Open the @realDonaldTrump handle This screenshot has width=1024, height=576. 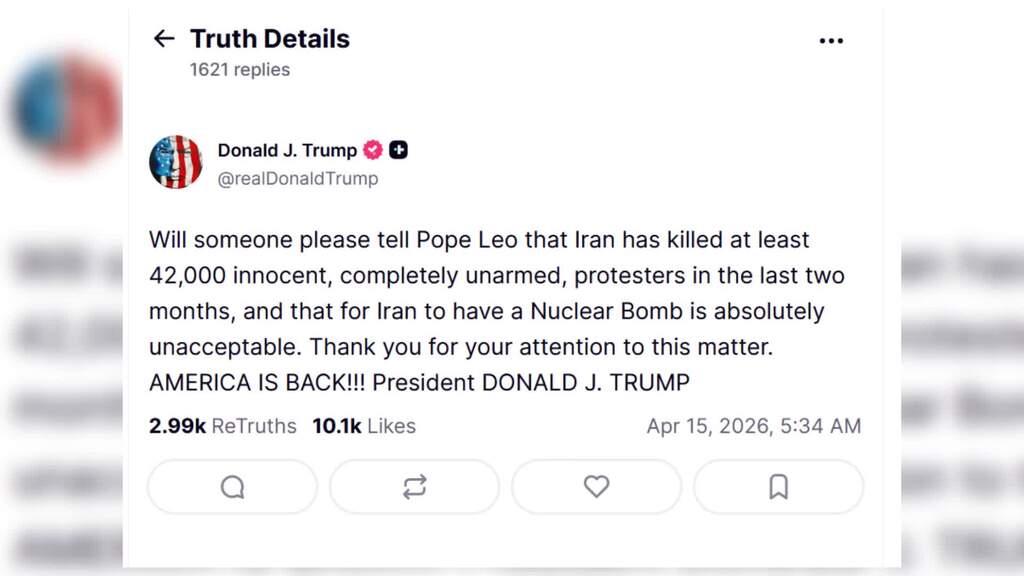coord(297,178)
